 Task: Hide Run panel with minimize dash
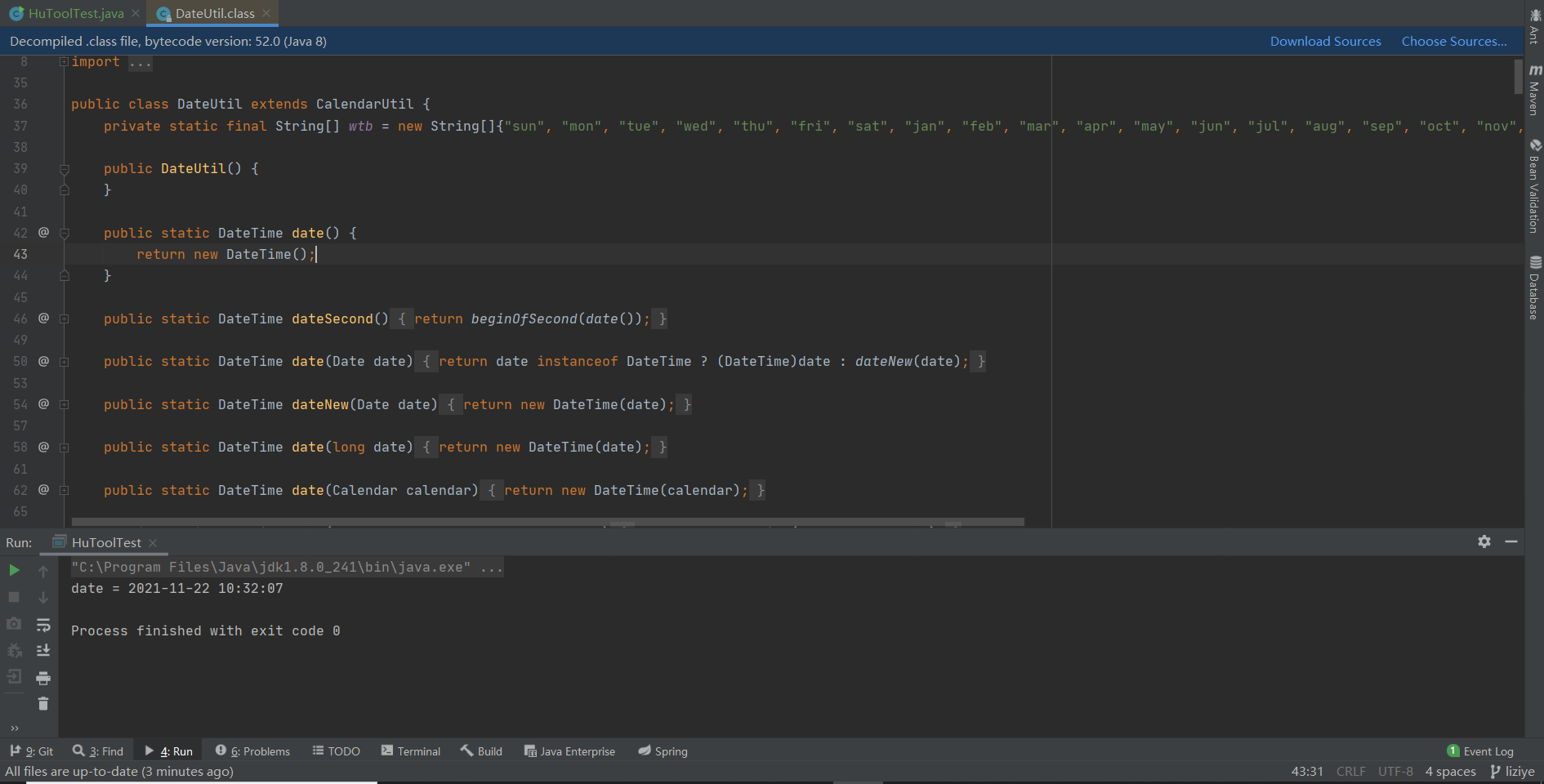1511,541
